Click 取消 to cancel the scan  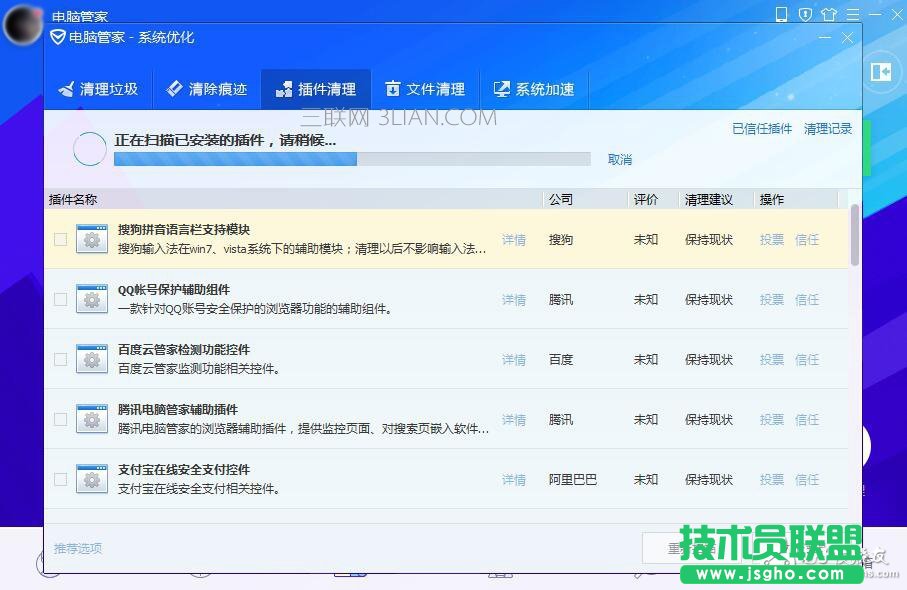click(620, 160)
